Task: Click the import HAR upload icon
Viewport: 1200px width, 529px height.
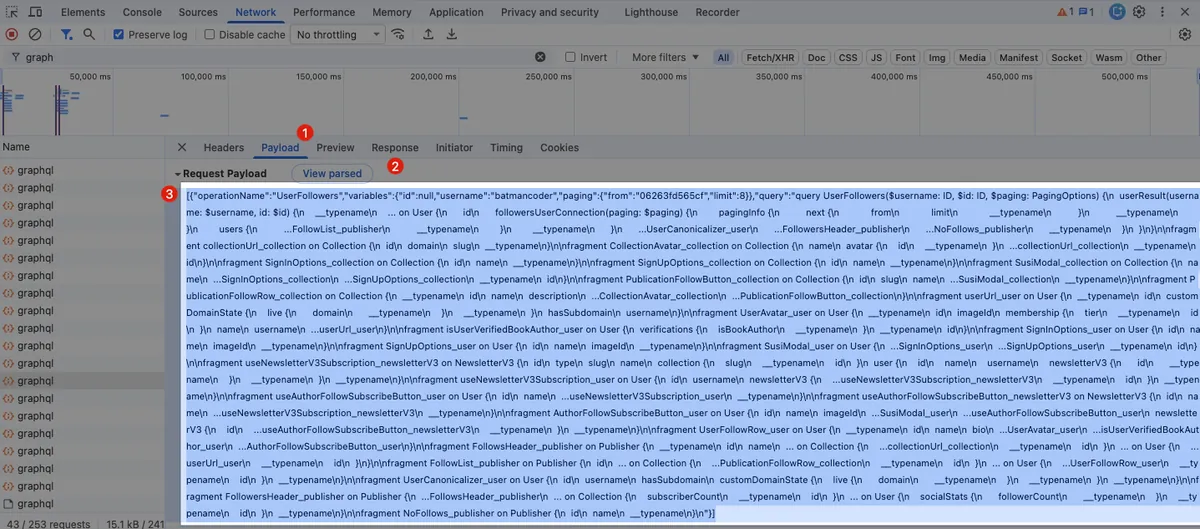Action: pos(428,34)
